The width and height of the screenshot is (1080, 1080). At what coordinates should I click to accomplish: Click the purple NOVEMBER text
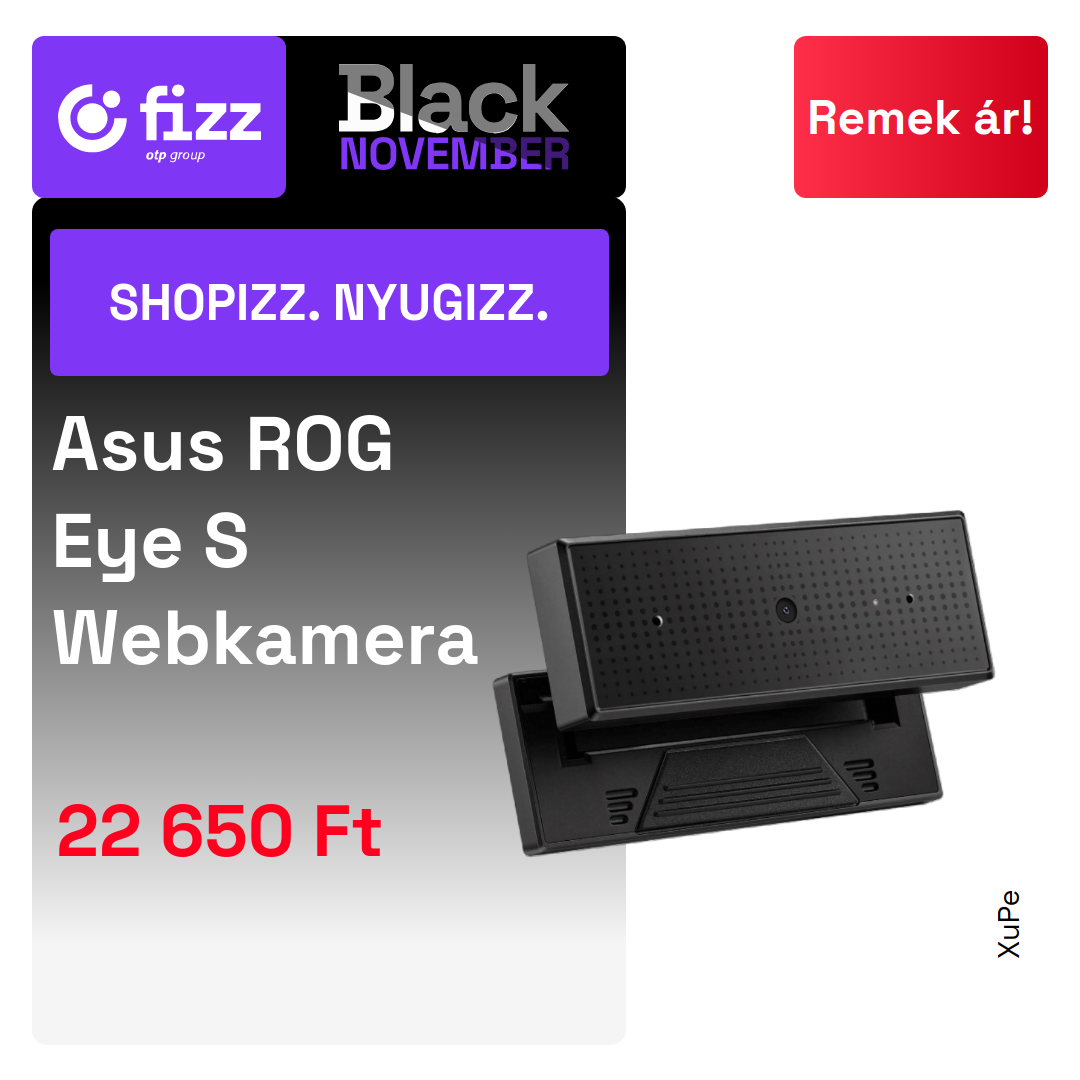(x=455, y=154)
